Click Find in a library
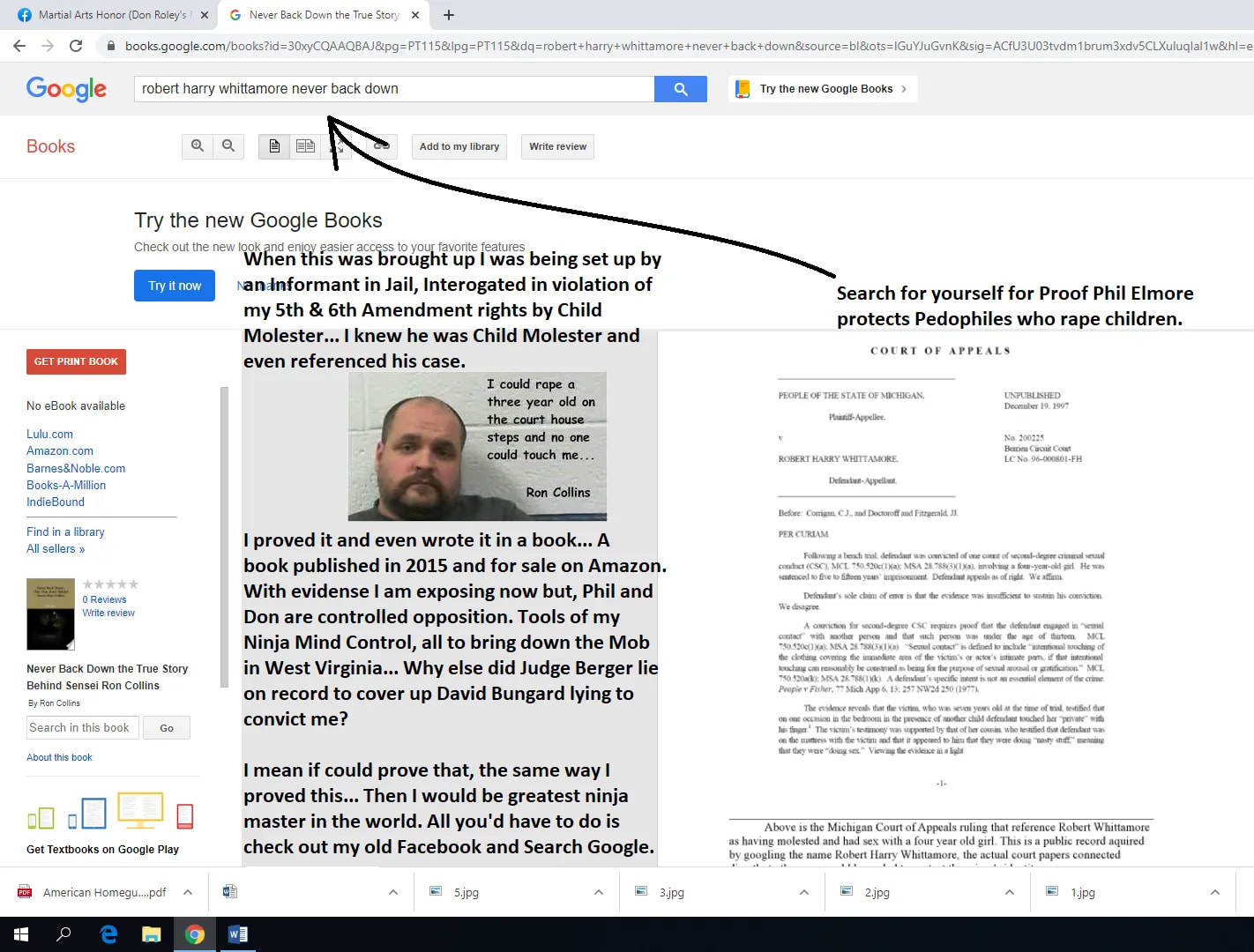The height and width of the screenshot is (952, 1254). coord(65,532)
